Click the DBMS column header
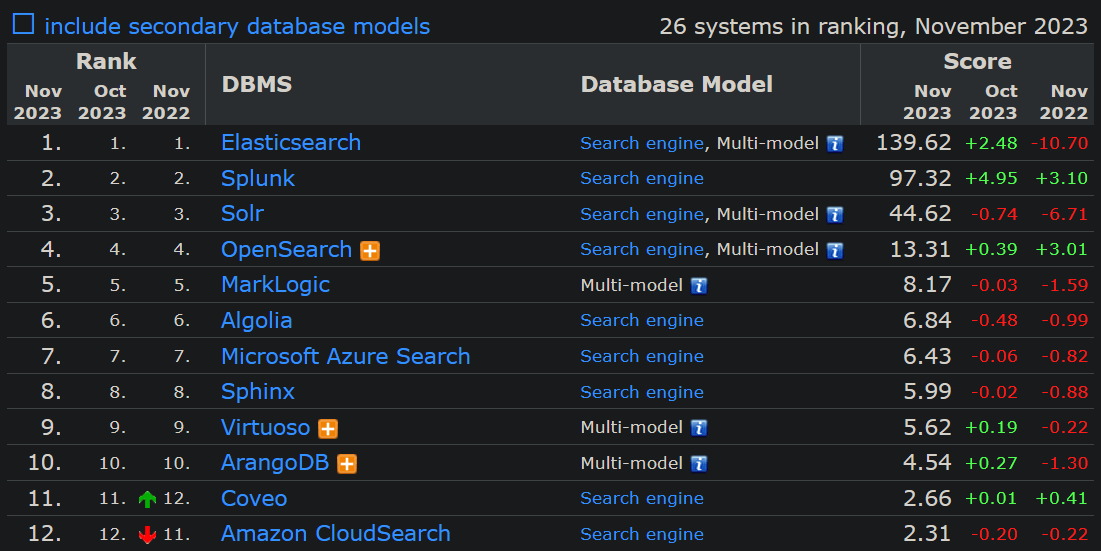The height and width of the screenshot is (551, 1101). (257, 84)
